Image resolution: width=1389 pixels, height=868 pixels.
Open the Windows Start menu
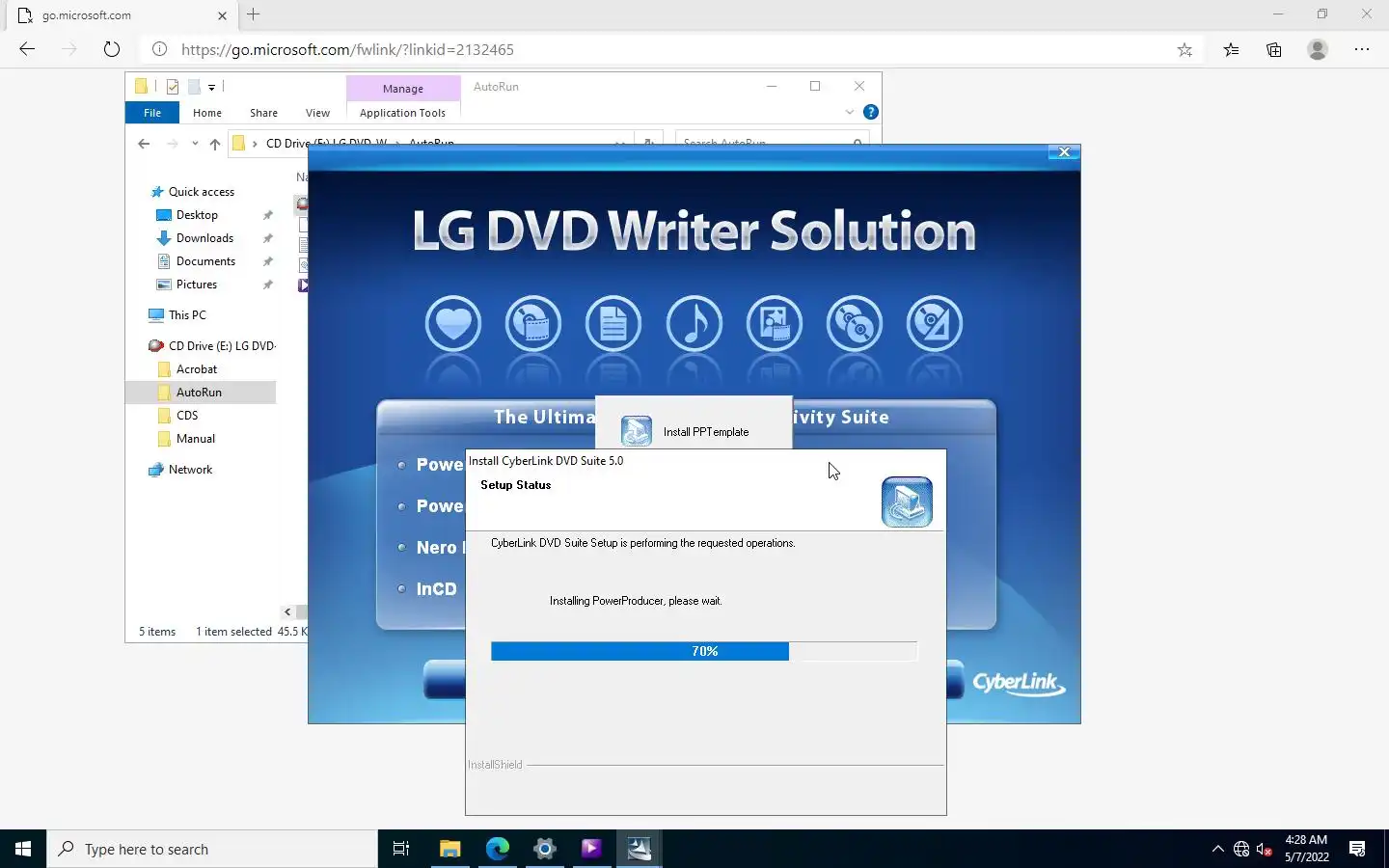(23, 849)
